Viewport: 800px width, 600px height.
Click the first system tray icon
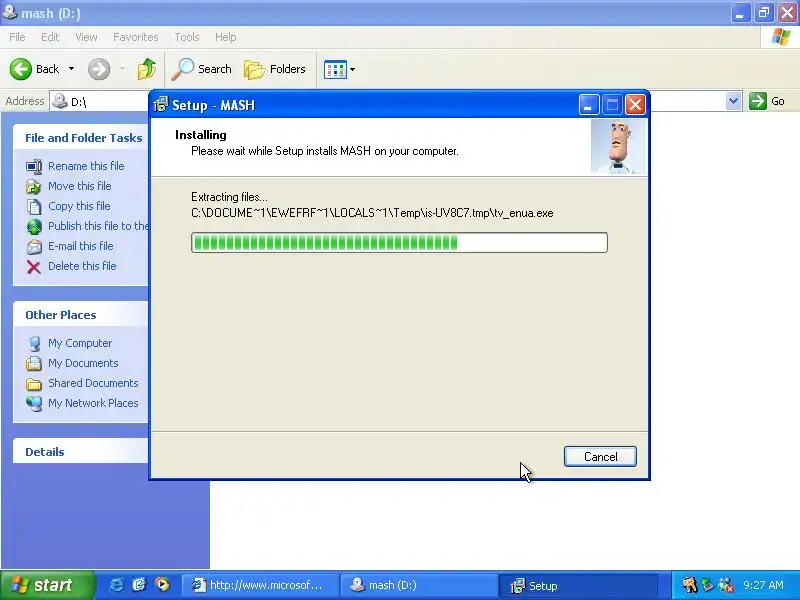pyautogui.click(x=690, y=585)
